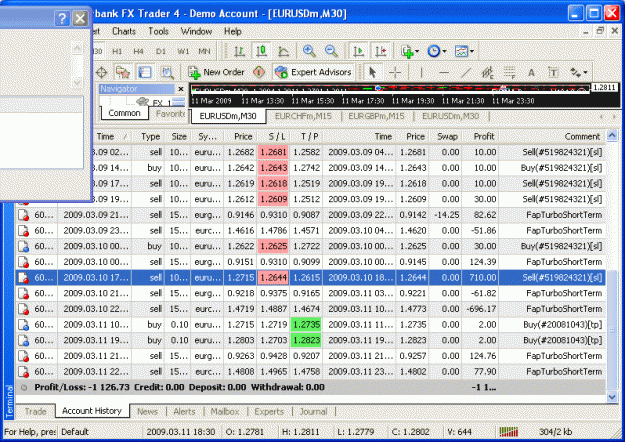625x442 pixels.
Task: Open the Strategy Tester magnifier icon
Action: (167, 72)
